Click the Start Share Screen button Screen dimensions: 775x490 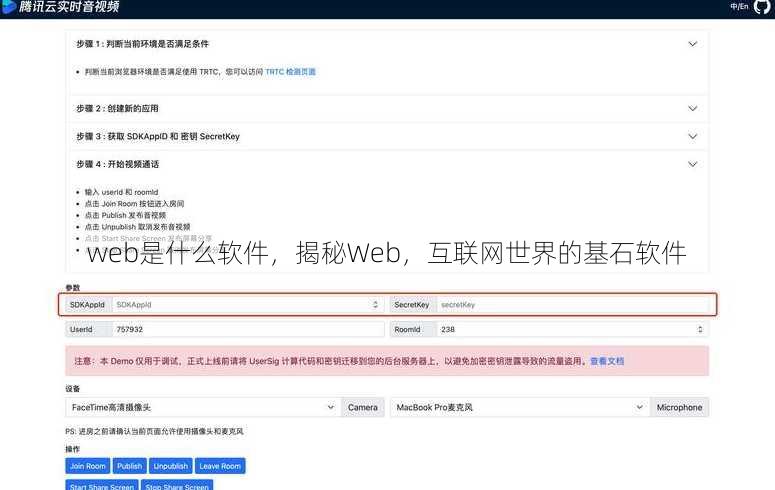click(102, 485)
